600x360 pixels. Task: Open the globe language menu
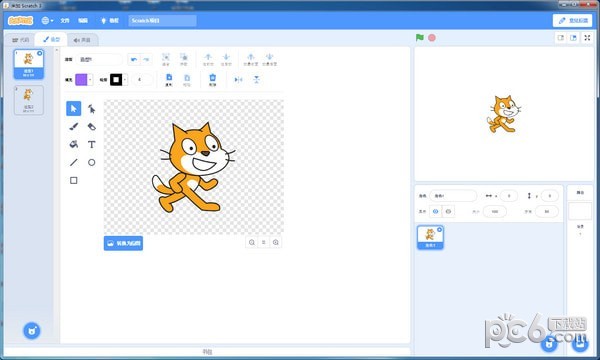click(47, 20)
